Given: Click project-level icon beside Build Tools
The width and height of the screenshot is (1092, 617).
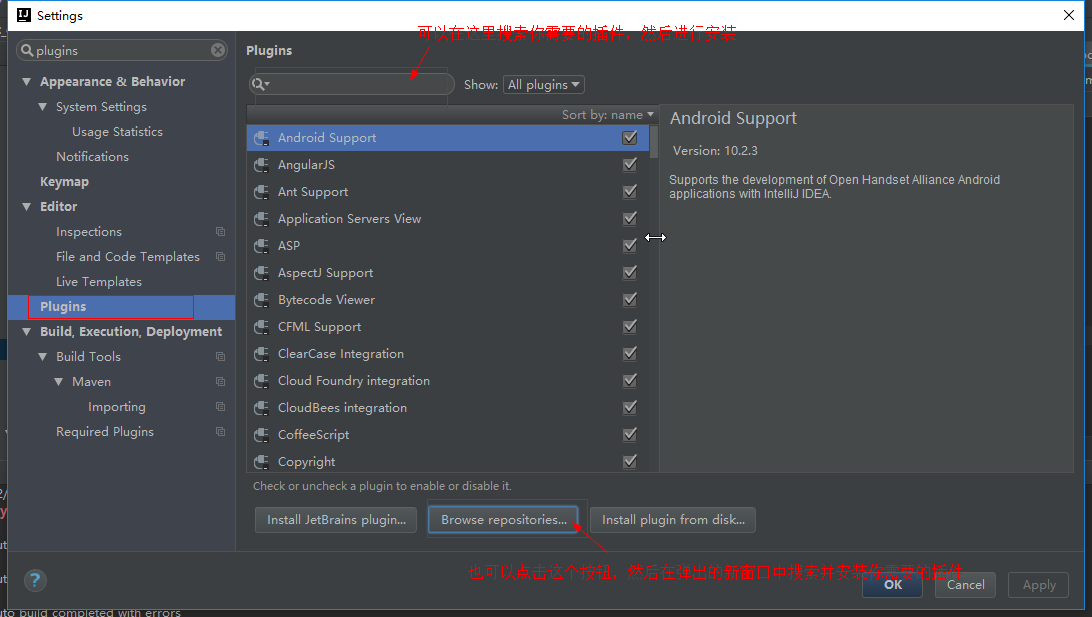Looking at the screenshot, I should 220,357.
